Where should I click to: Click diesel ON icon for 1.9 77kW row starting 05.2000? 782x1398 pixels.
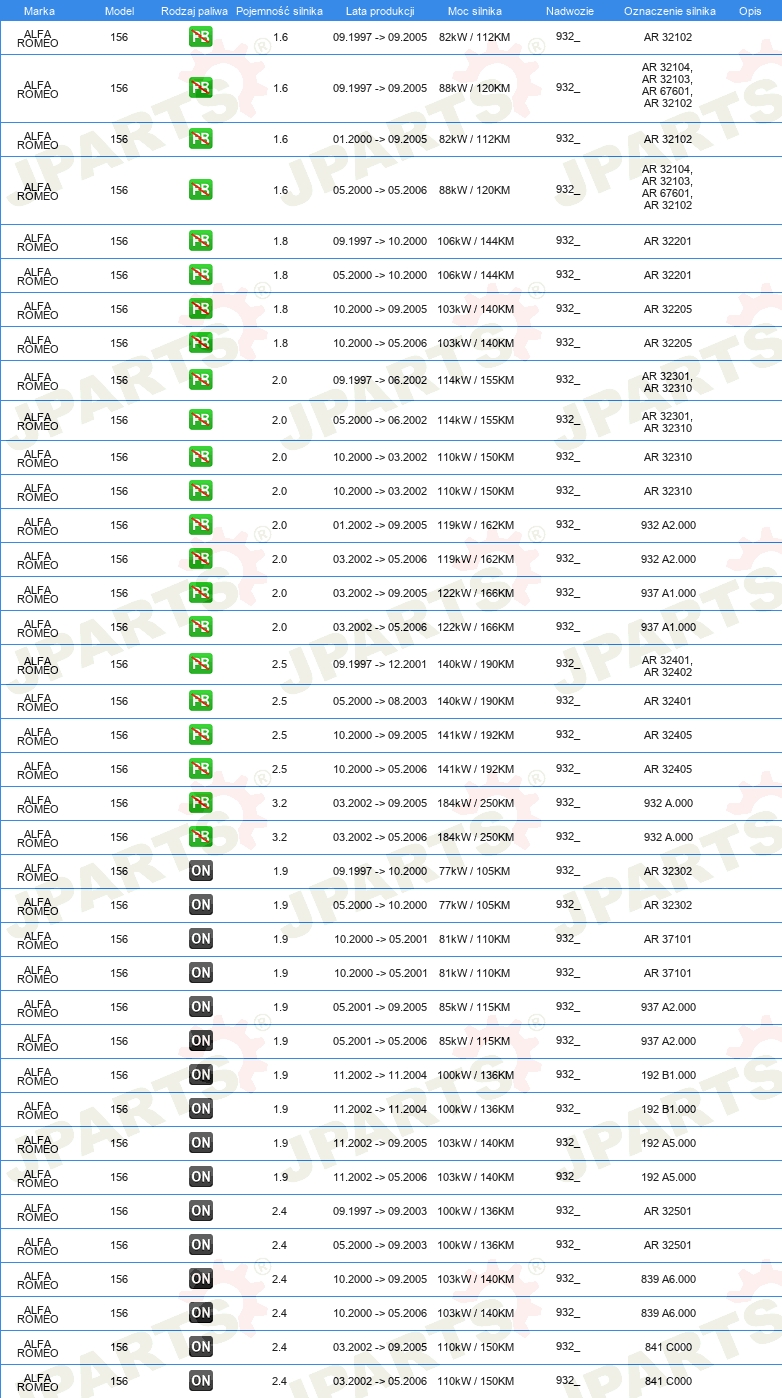[x=200, y=905]
